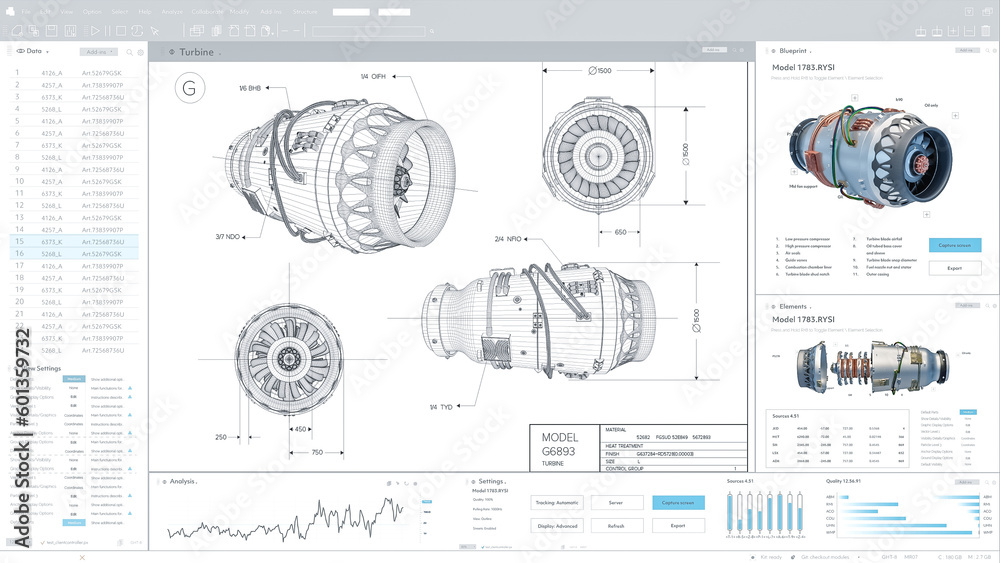Expand the Elements panel title dropdown

(811, 307)
